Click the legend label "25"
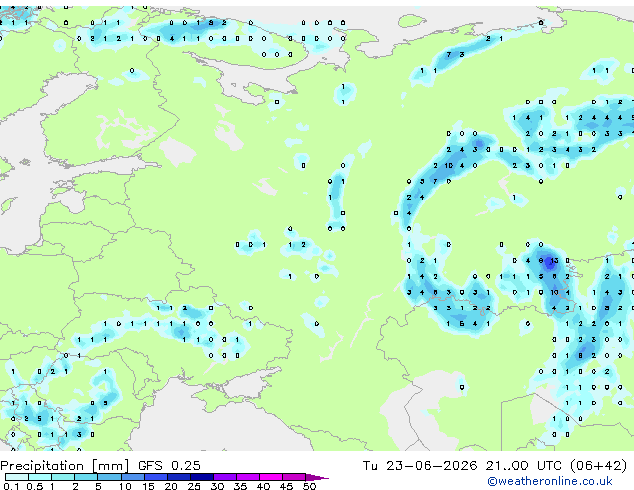634x490 pixels. pyautogui.click(x=194, y=486)
